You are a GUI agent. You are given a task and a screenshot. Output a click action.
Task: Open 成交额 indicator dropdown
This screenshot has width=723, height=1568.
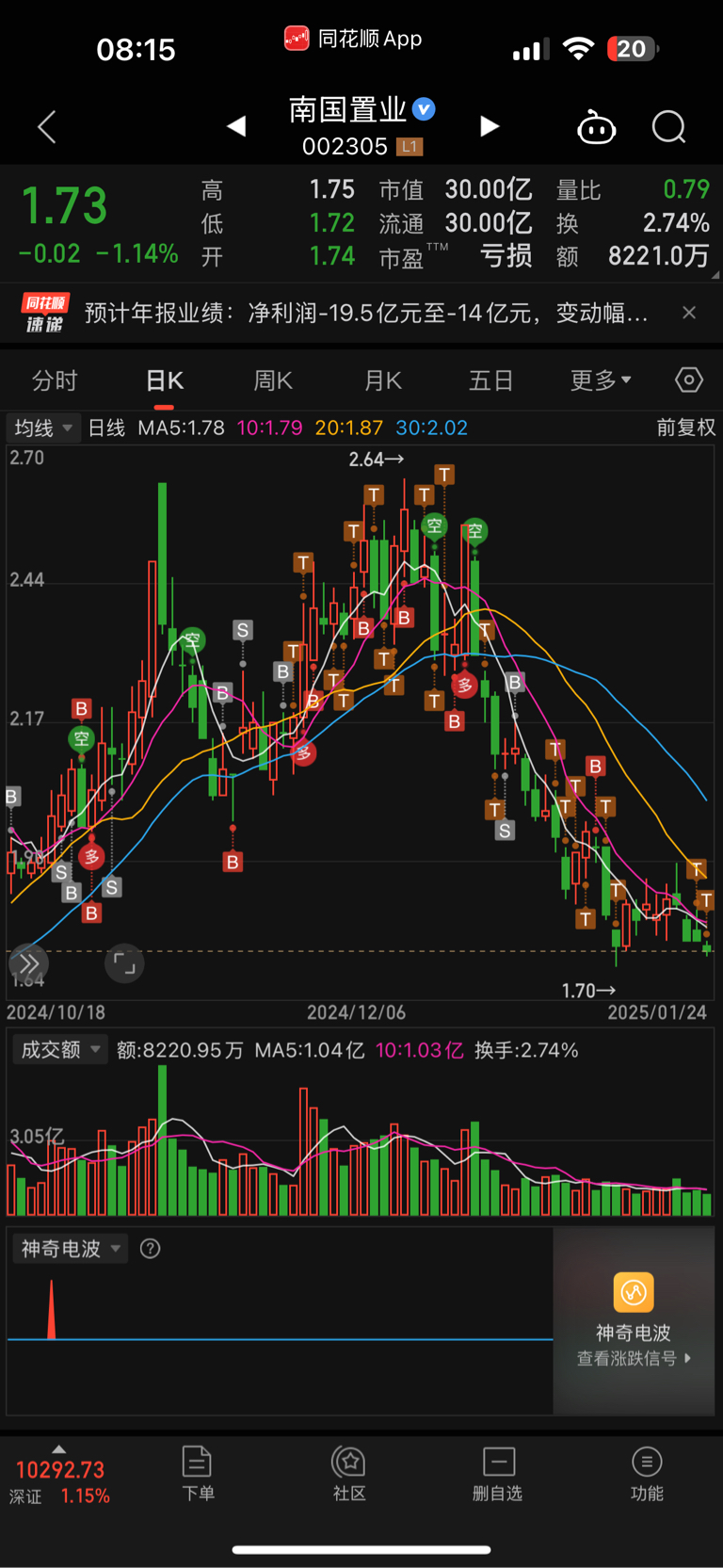(x=60, y=1050)
